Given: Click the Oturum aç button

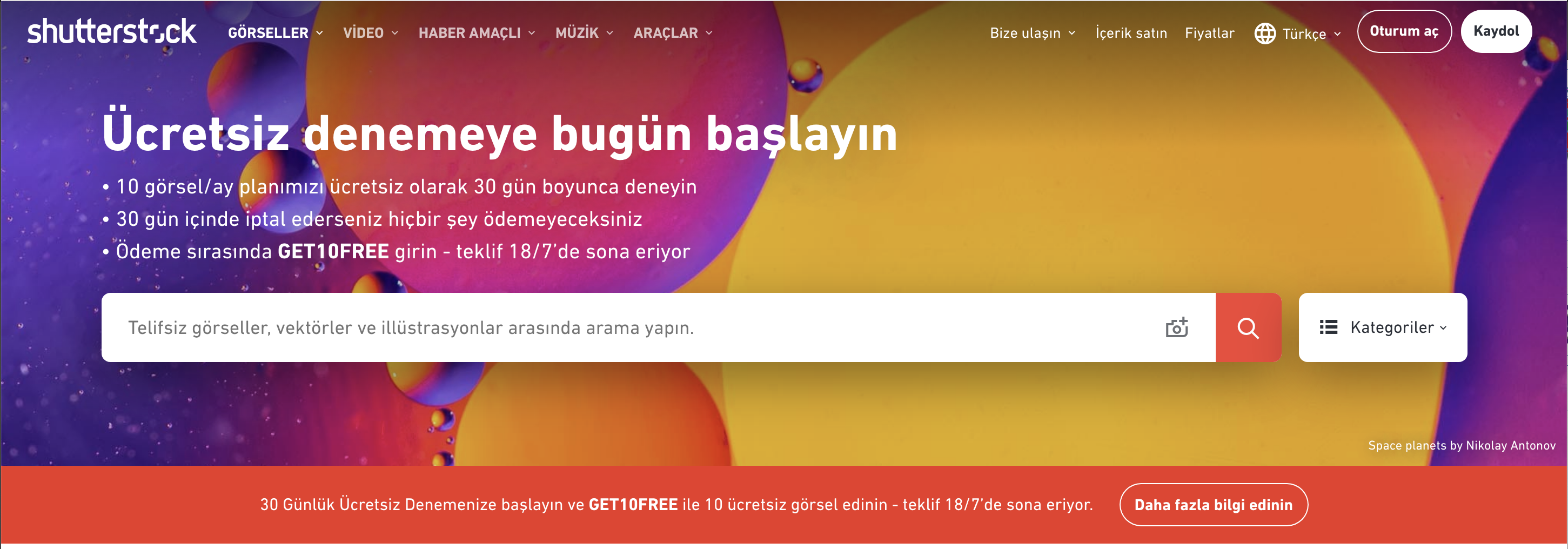Looking at the screenshot, I should point(1404,31).
